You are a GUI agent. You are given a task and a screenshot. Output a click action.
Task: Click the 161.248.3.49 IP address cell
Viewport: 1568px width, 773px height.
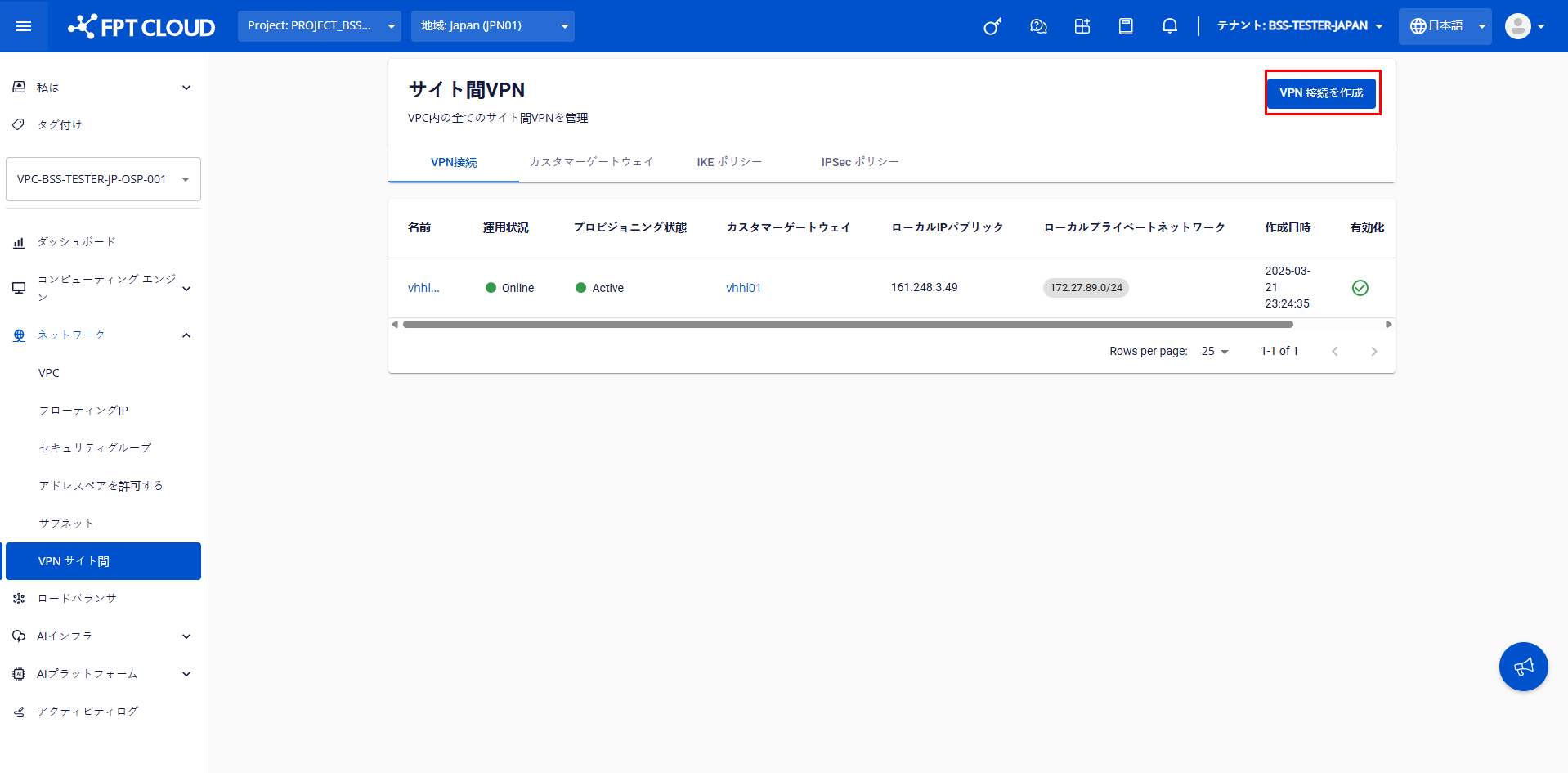[924, 288]
